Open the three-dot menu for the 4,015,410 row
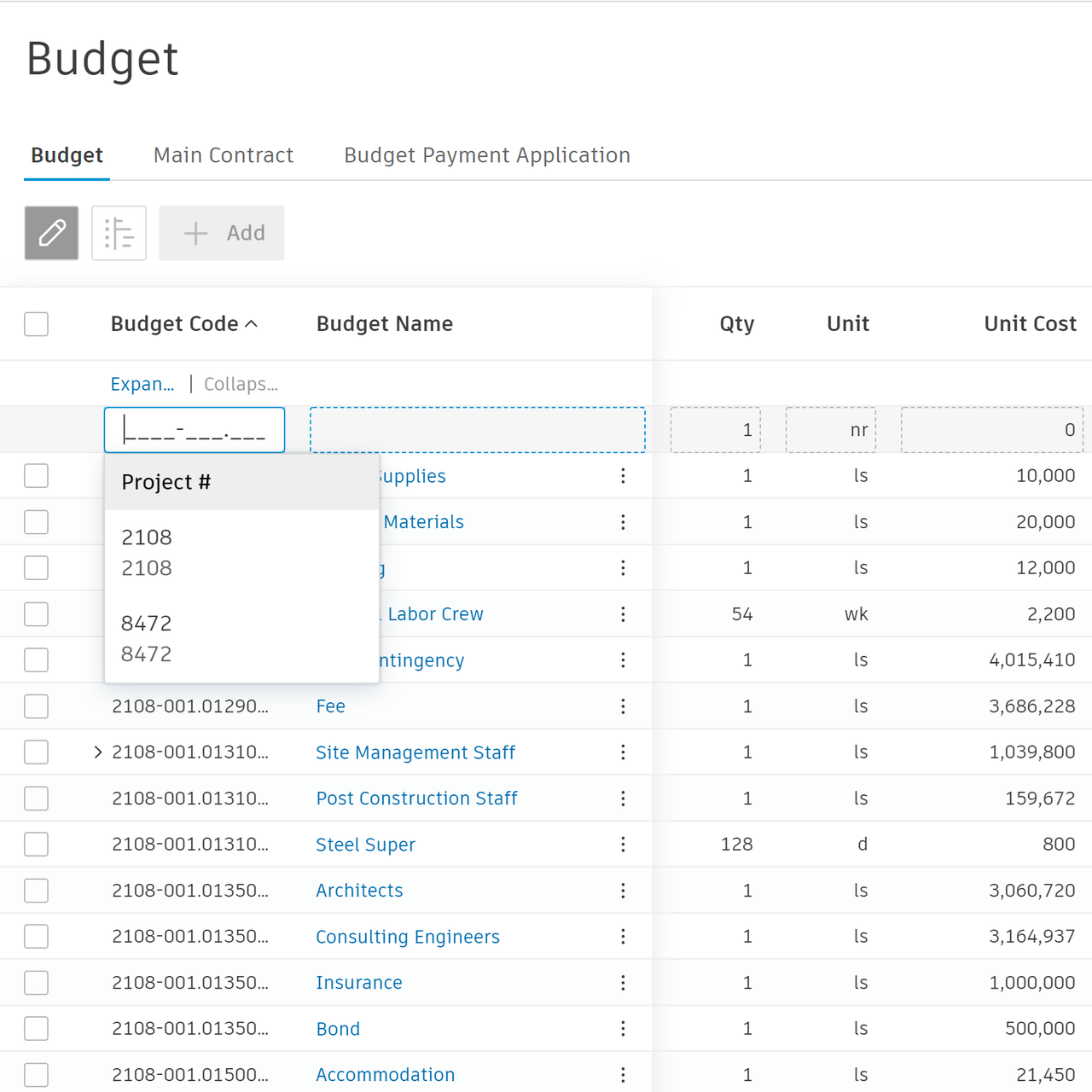 coord(623,660)
